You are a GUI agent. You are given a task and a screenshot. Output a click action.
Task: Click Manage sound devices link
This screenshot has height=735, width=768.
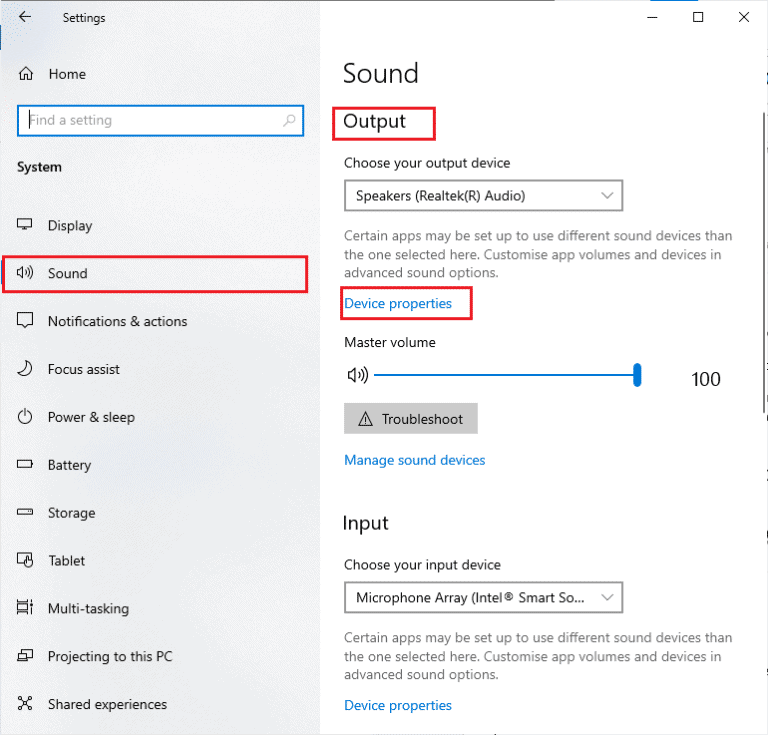414,460
